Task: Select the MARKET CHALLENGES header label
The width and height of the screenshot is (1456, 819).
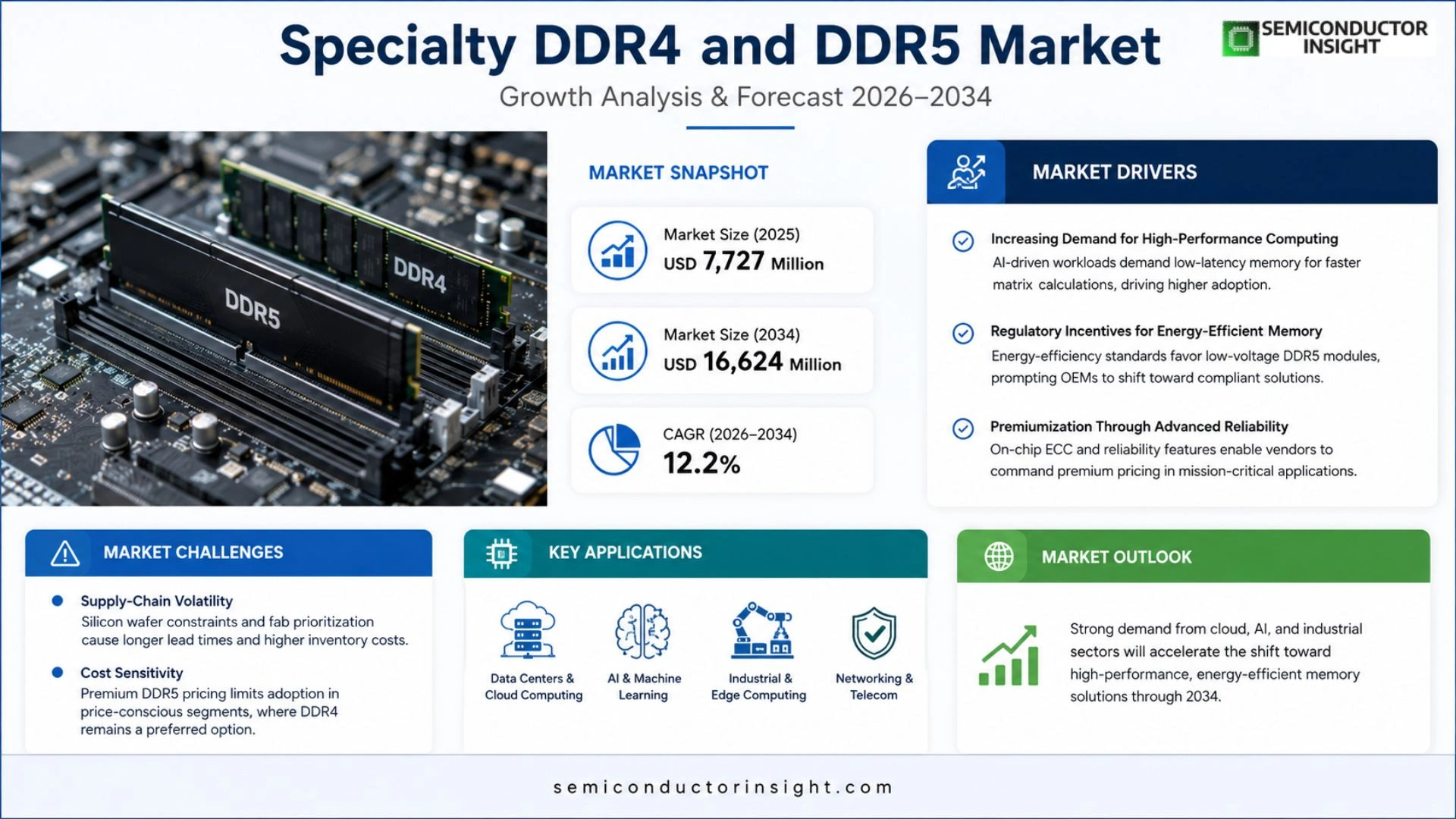Action: [193, 552]
